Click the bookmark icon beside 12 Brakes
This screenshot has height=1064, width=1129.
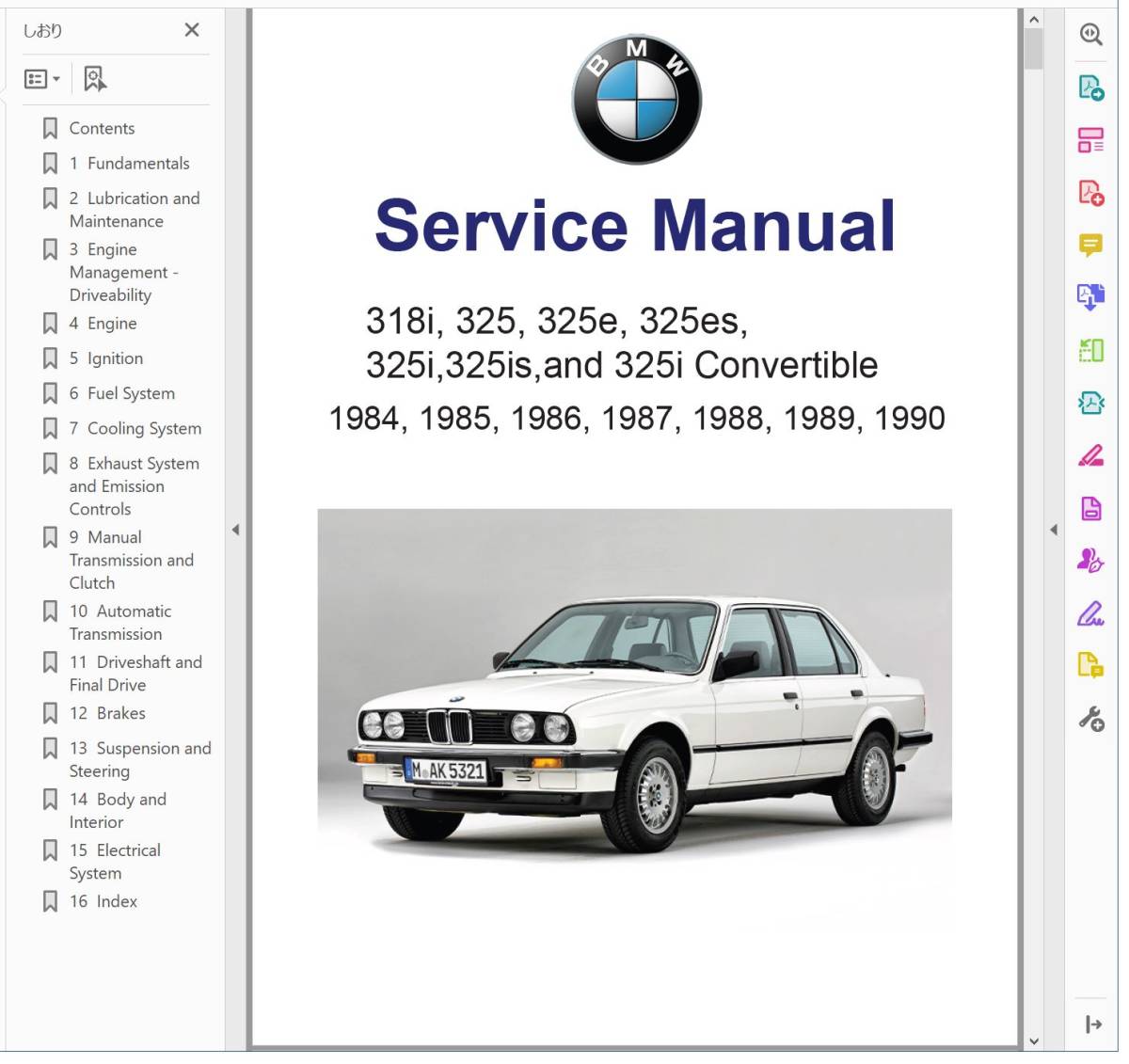[50, 713]
